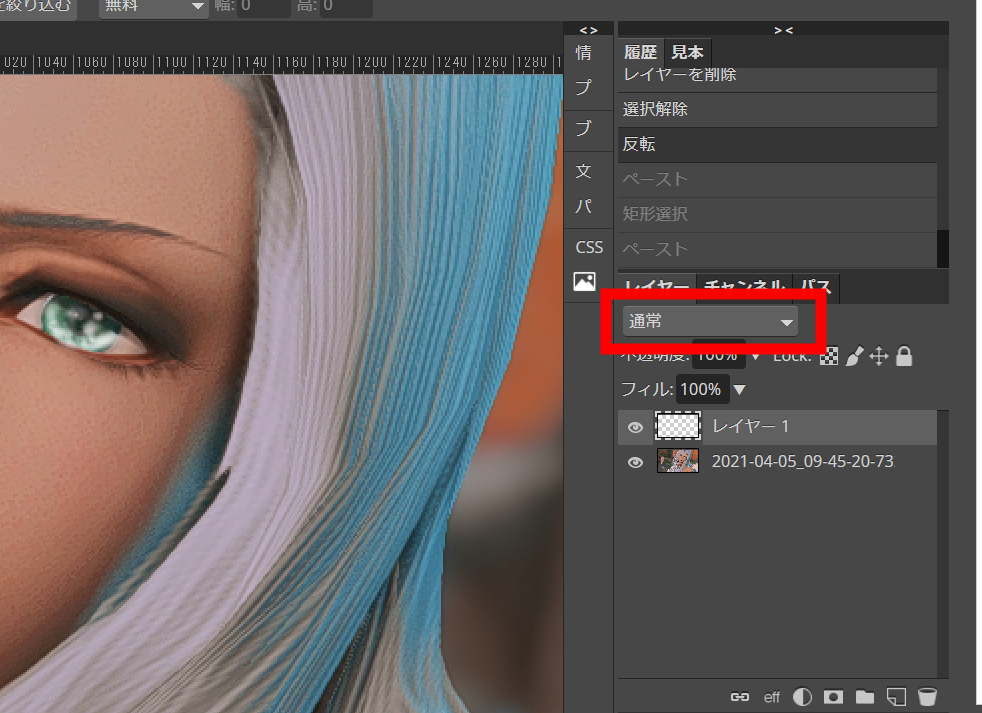Image resolution: width=982 pixels, height=713 pixels.
Task: Lock image pixels with brush icon
Action: (x=854, y=356)
